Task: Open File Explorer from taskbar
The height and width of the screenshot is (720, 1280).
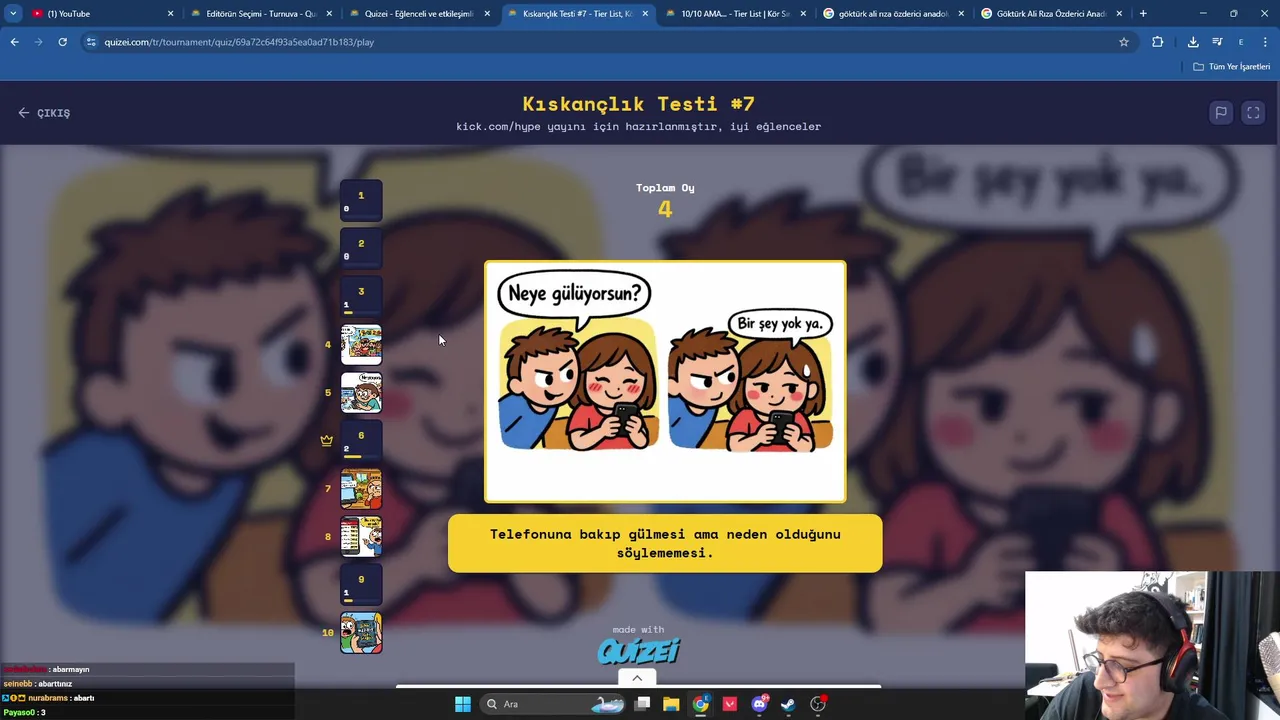Action: 671,704
